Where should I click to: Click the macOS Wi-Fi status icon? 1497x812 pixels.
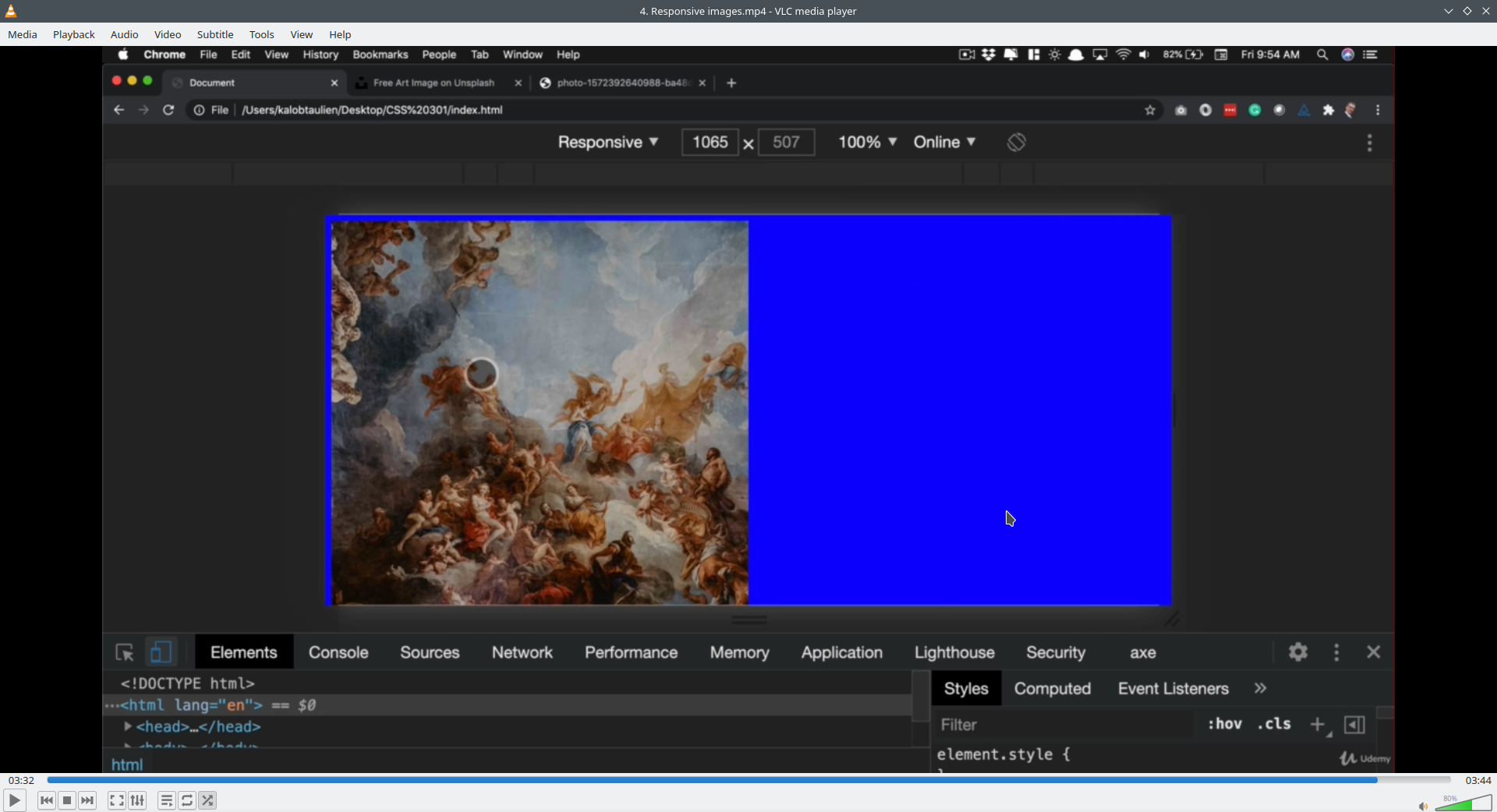coord(1124,55)
